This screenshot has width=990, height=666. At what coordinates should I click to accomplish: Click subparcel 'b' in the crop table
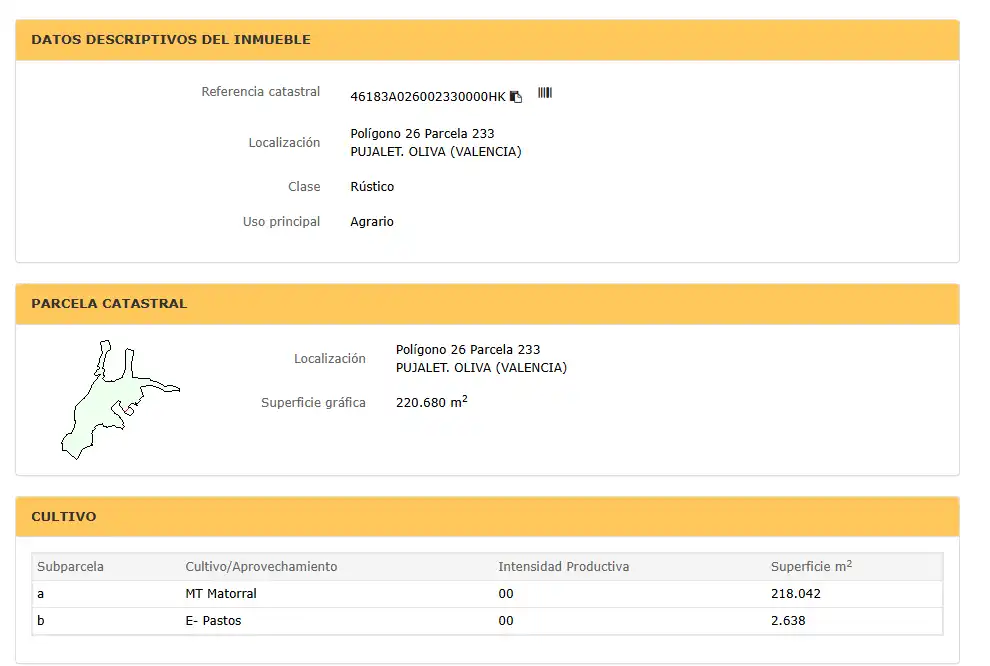(x=40, y=621)
